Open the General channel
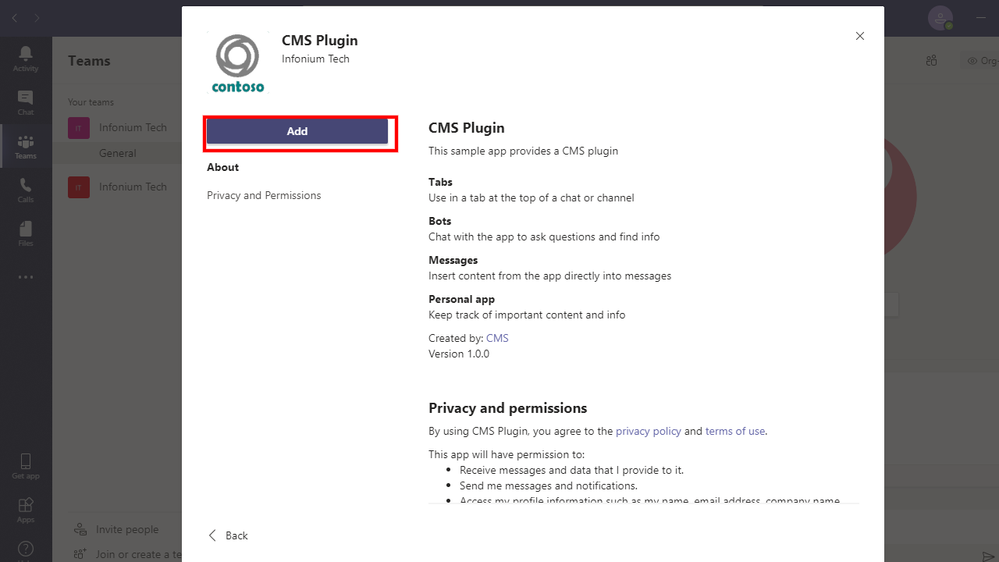Image resolution: width=999 pixels, height=562 pixels. tap(117, 153)
